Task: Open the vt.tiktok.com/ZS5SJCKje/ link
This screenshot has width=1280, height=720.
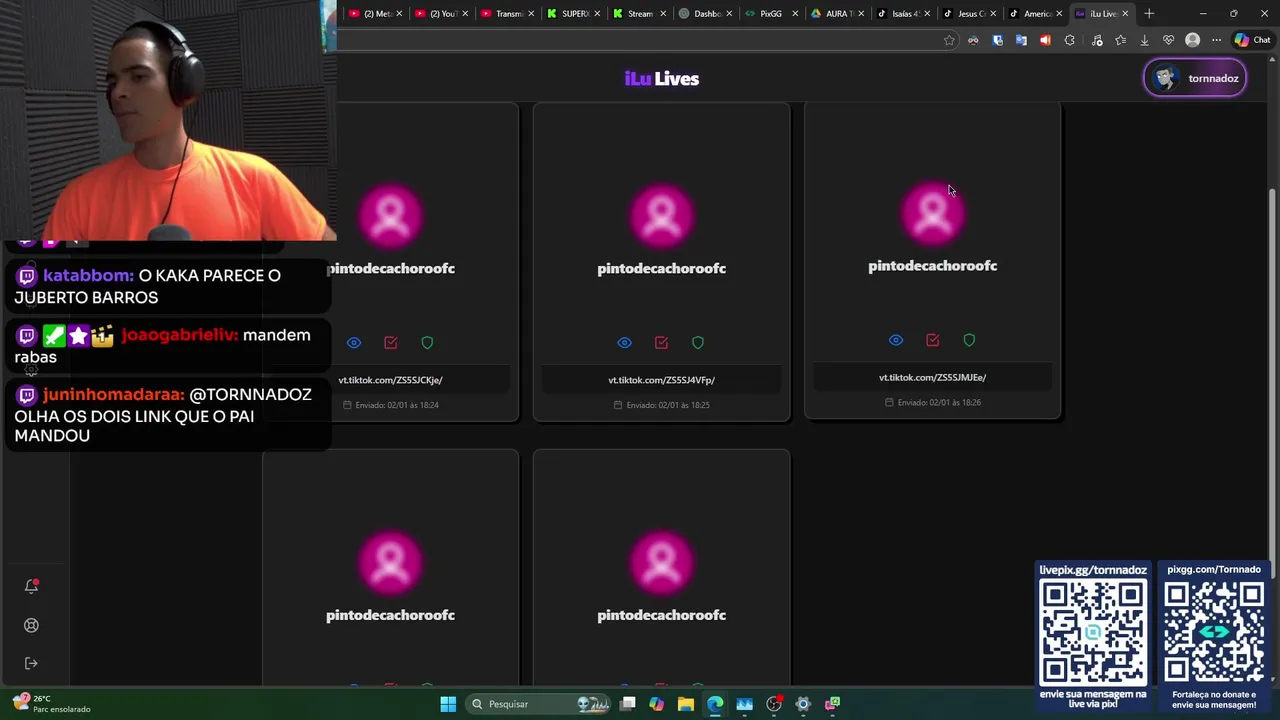Action: (x=390, y=380)
